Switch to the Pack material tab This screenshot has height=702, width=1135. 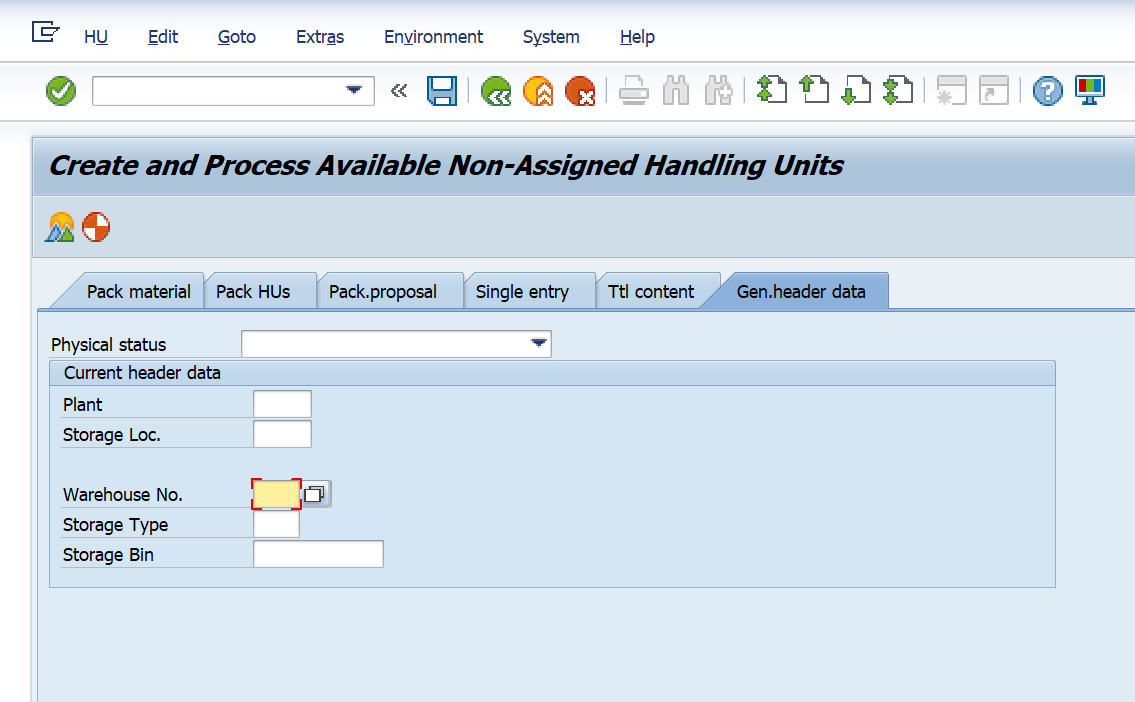point(138,291)
